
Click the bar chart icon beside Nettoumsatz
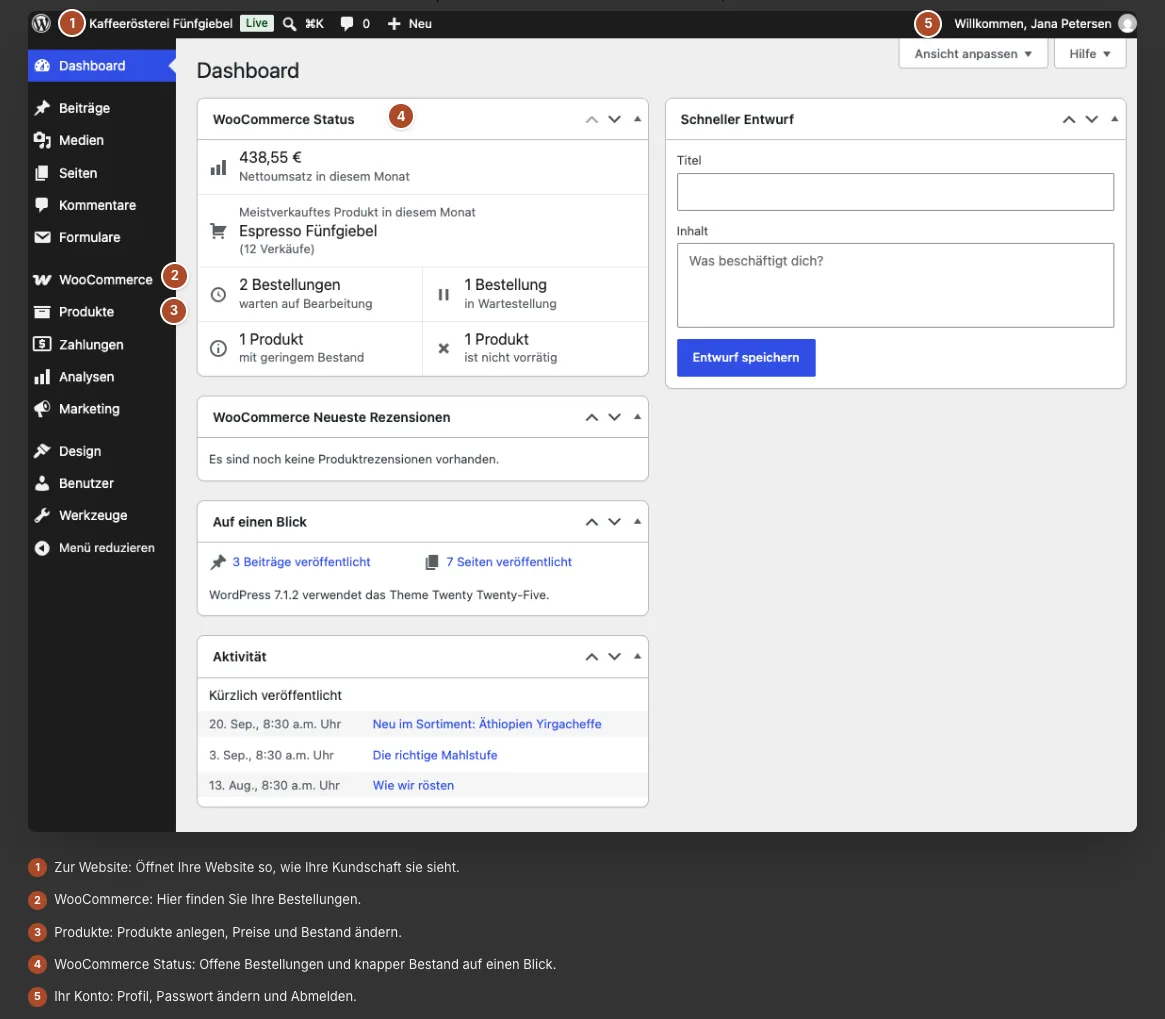218,167
